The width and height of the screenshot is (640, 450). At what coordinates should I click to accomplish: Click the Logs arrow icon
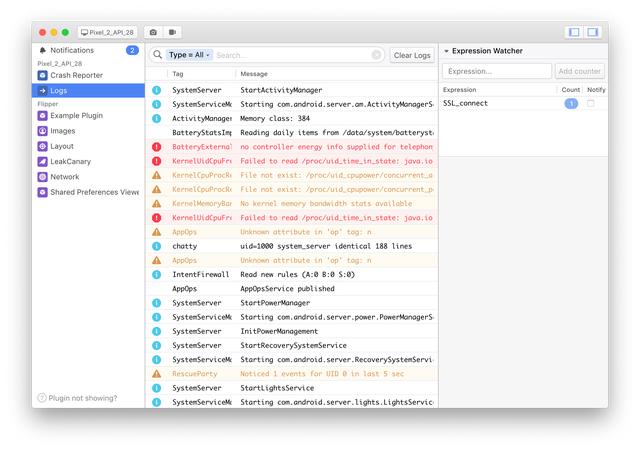pyautogui.click(x=42, y=91)
